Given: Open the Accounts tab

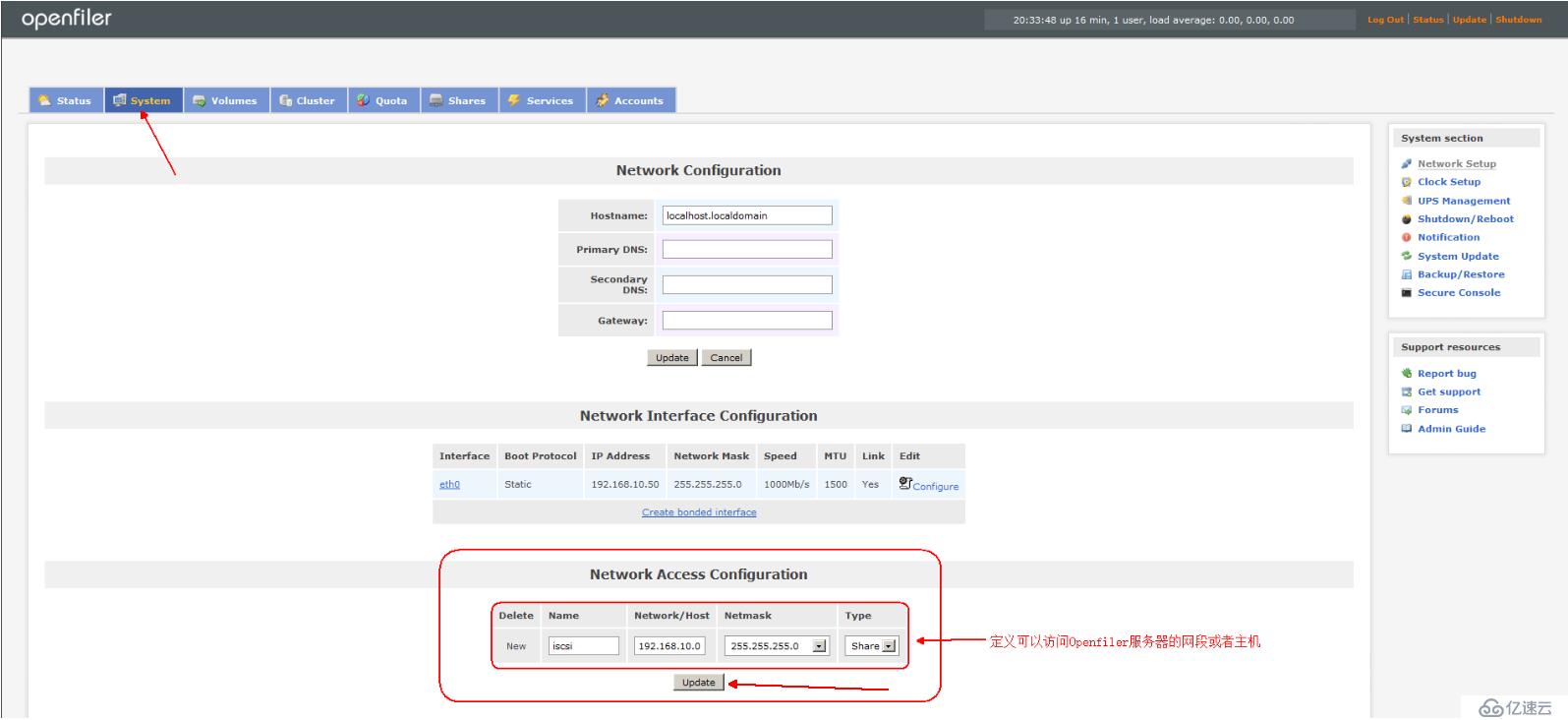Looking at the screenshot, I should click(631, 100).
